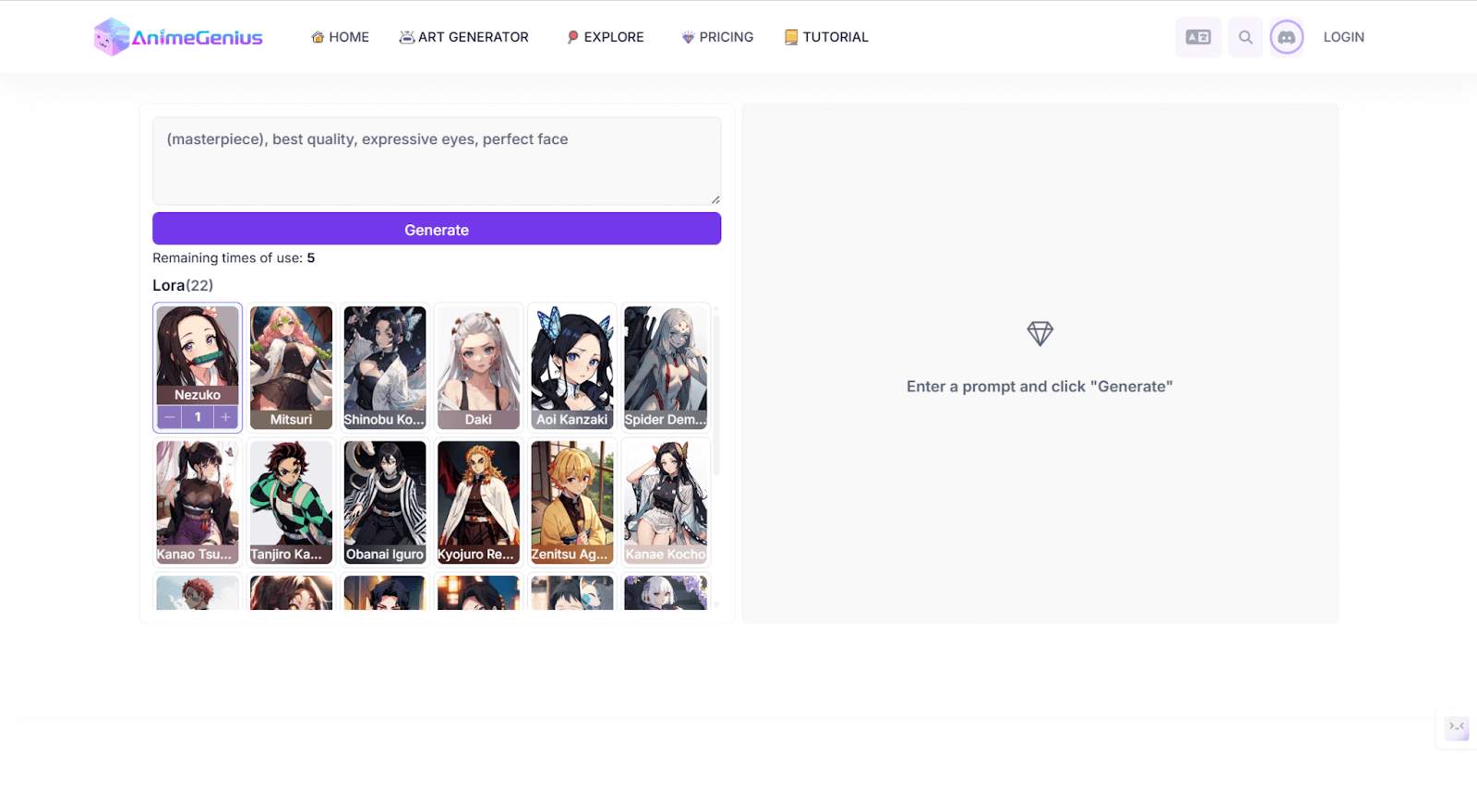This screenshot has width=1477, height=812.
Task: Open the PRICING page
Action: pyautogui.click(x=717, y=37)
